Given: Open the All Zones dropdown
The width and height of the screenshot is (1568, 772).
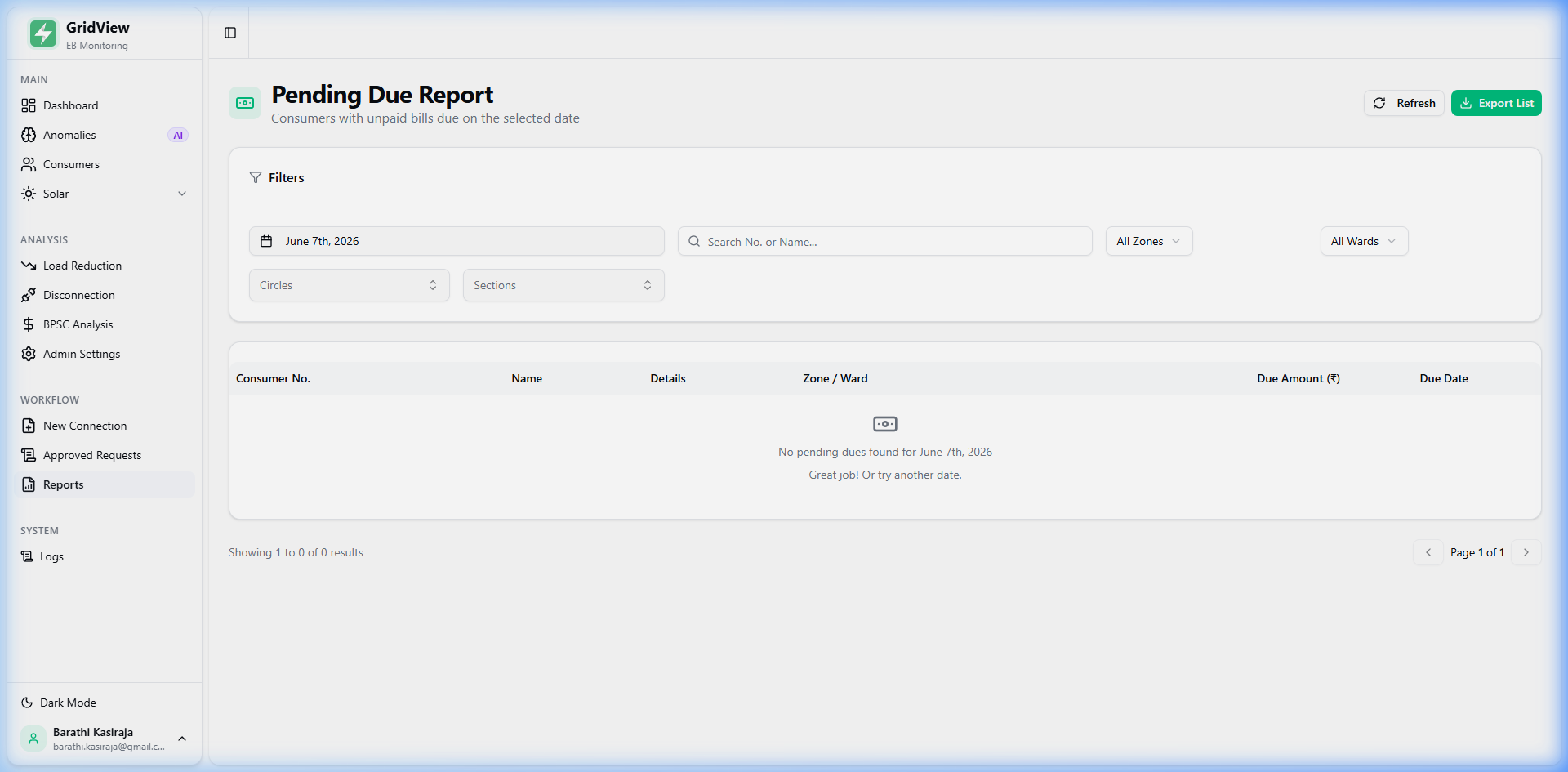Looking at the screenshot, I should [x=1149, y=241].
